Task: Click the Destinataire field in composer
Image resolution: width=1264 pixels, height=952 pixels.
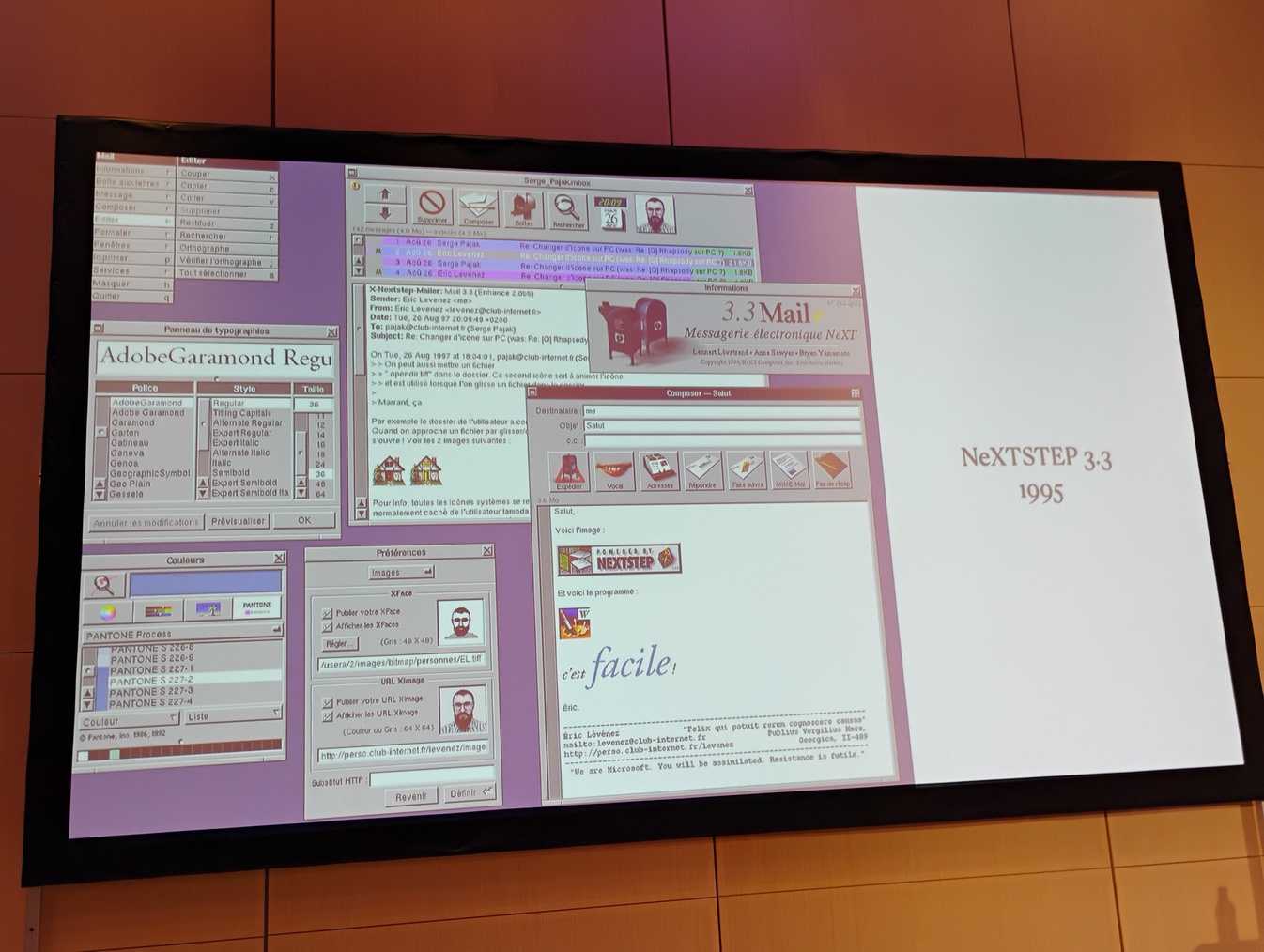Action: click(721, 411)
